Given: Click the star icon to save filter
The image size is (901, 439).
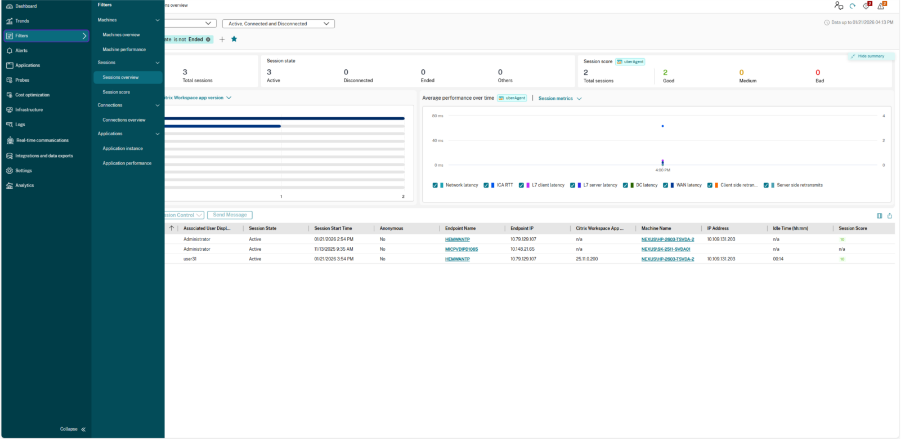Looking at the screenshot, I should (x=234, y=39).
